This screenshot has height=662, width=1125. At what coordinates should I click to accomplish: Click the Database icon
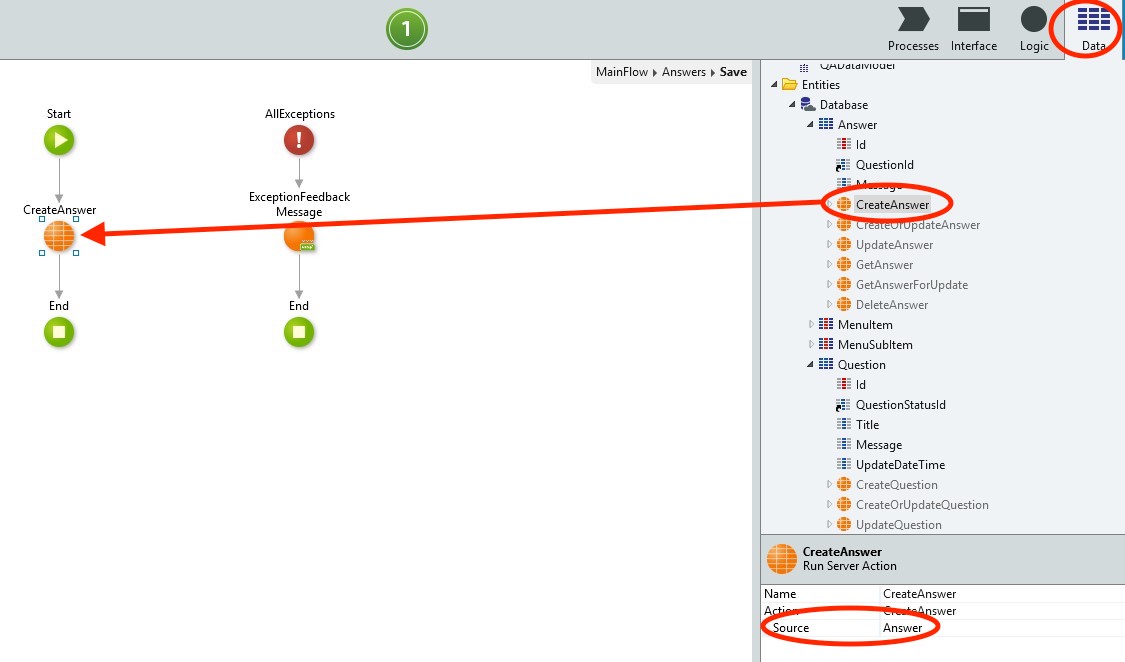(808, 105)
